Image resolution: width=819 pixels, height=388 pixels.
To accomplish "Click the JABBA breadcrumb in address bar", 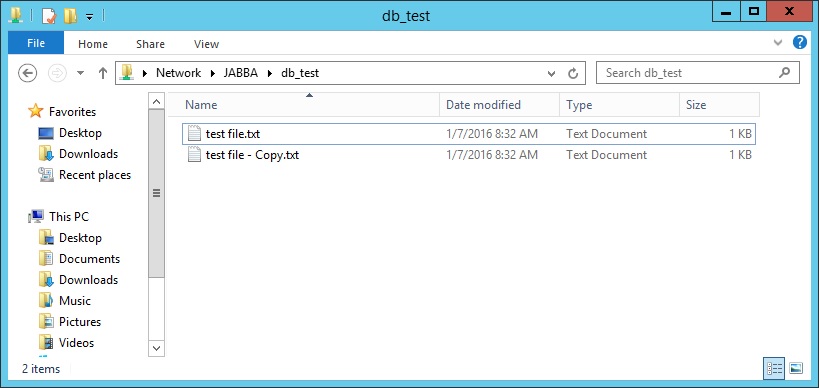I will 241,73.
